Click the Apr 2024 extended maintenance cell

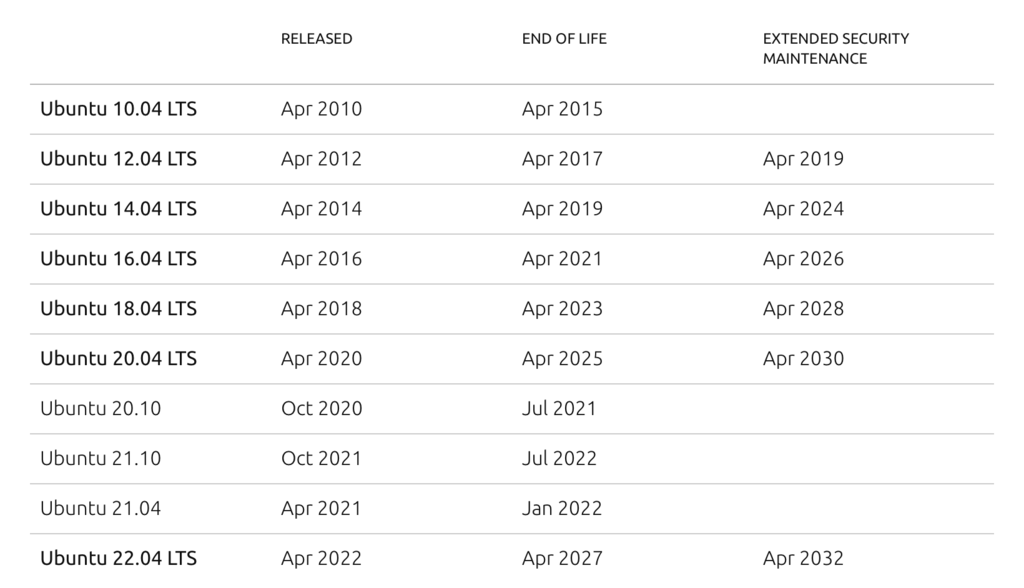click(803, 209)
